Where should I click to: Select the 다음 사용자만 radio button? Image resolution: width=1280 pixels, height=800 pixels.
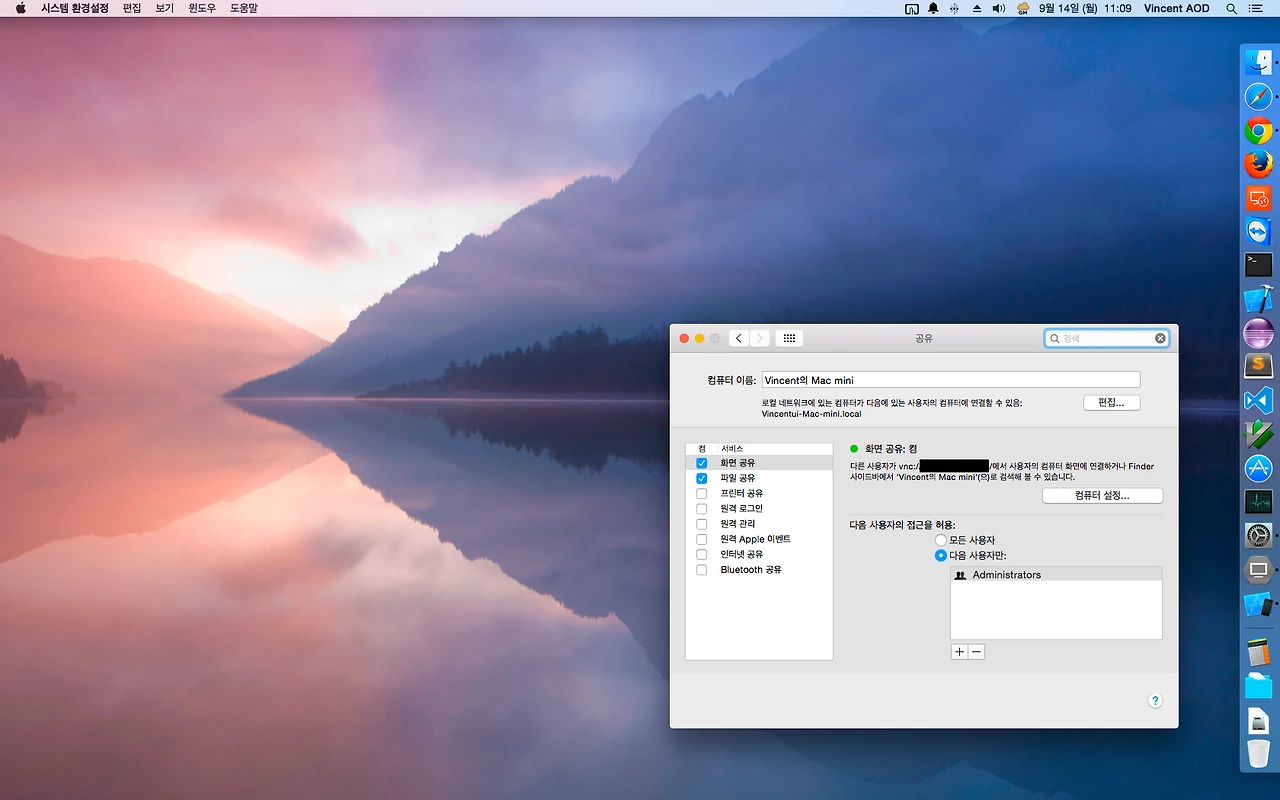[x=941, y=555]
